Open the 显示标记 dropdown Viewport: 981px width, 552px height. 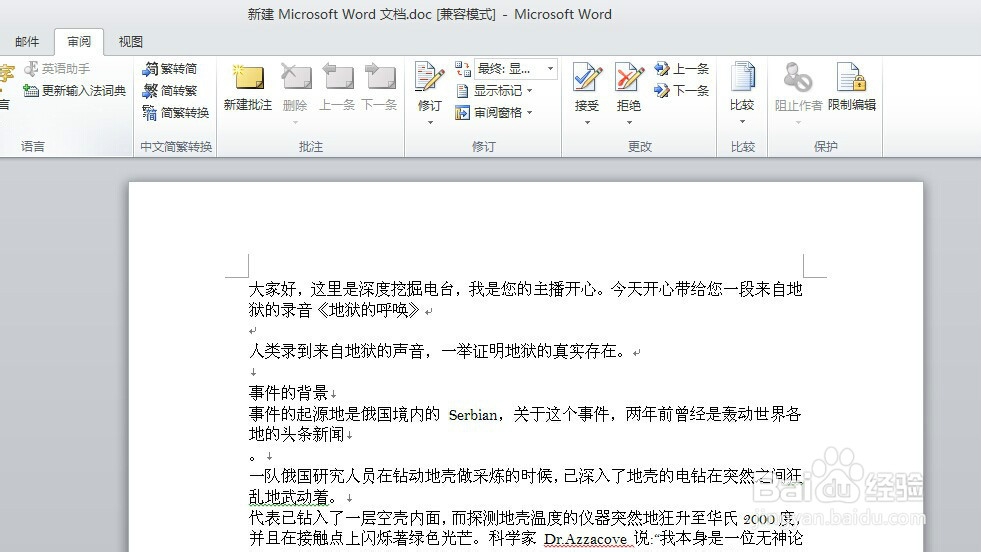(494, 91)
